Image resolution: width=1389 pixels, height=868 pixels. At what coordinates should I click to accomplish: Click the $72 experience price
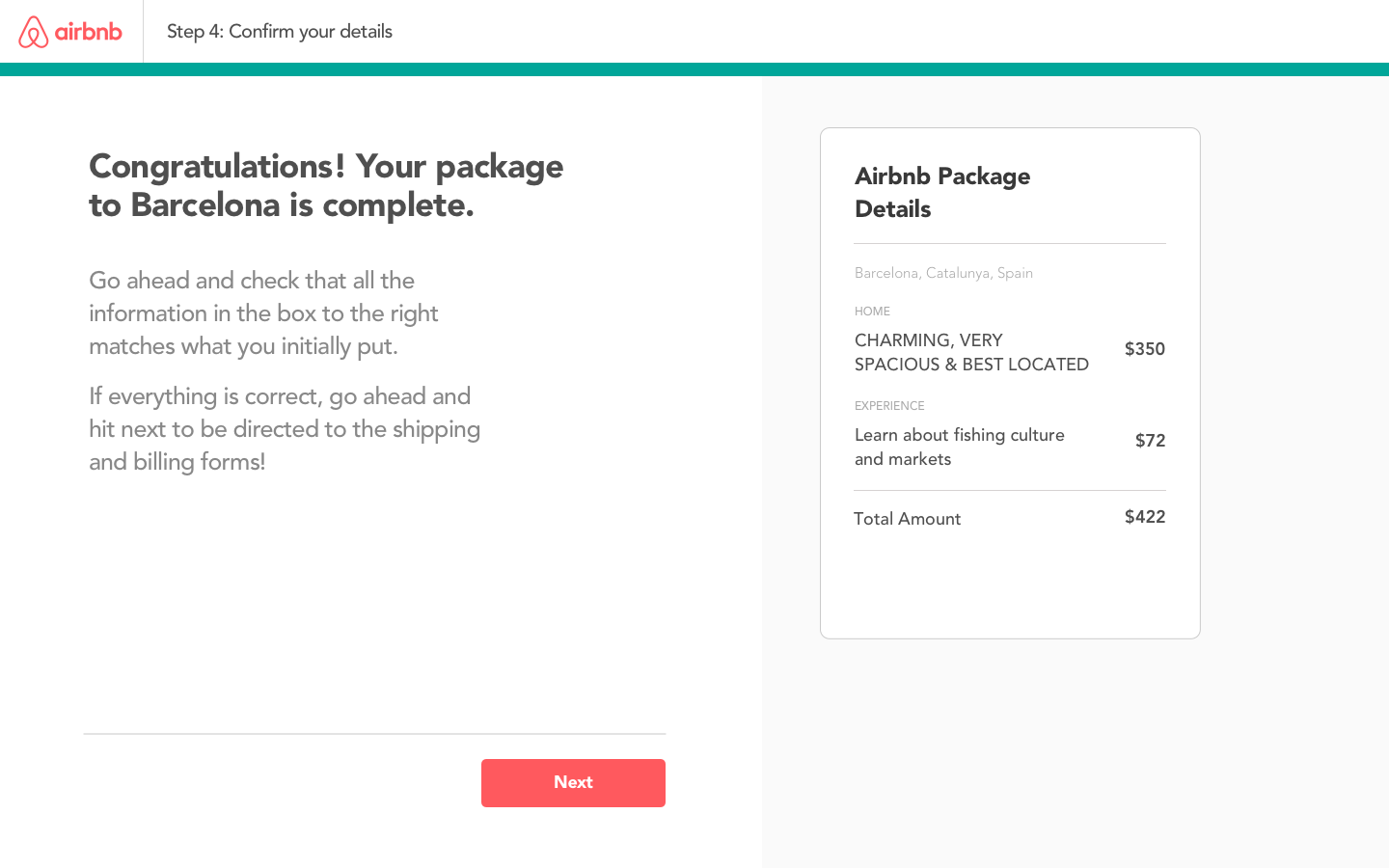[x=1150, y=441]
